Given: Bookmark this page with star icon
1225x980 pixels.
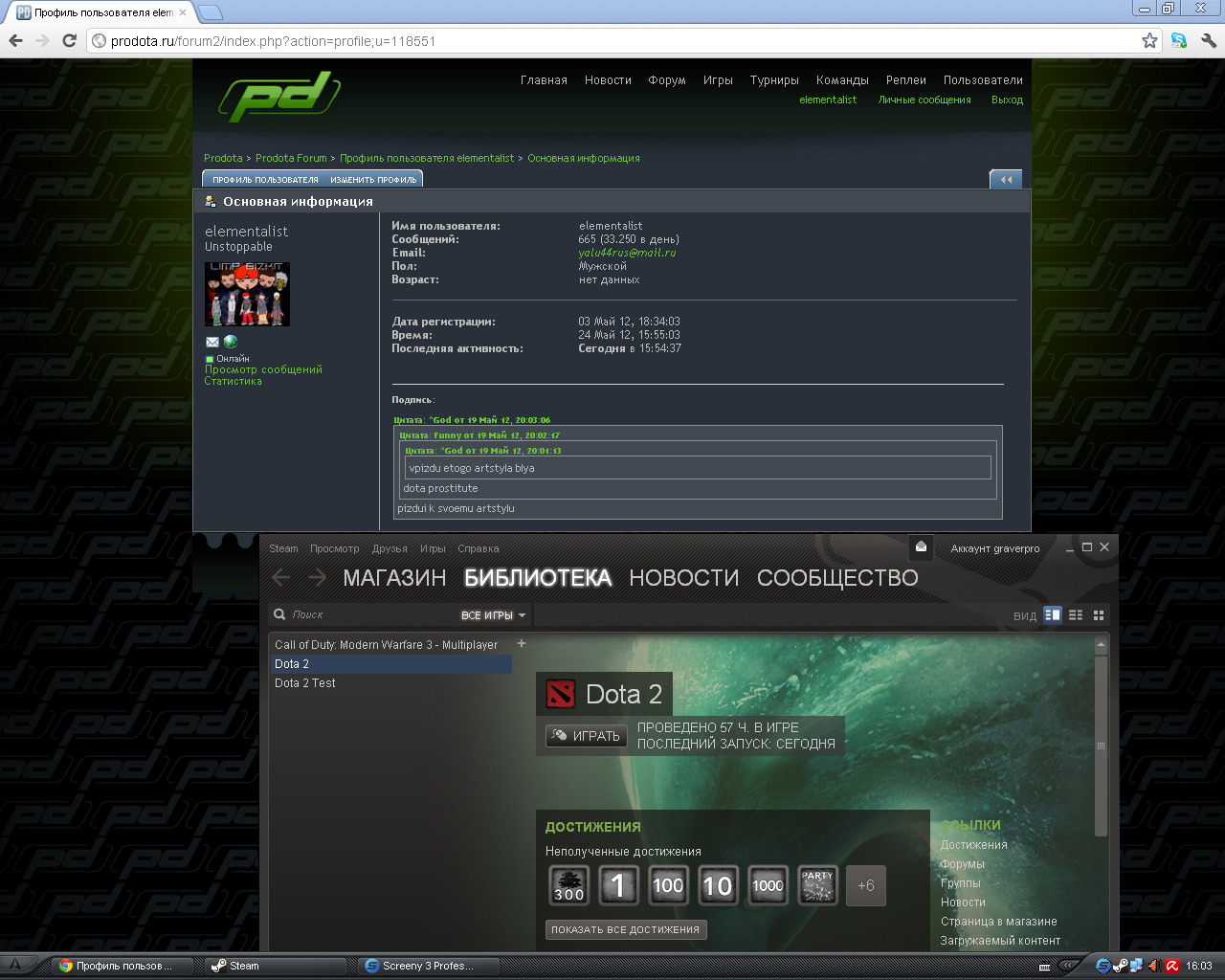Looking at the screenshot, I should click(x=1149, y=41).
